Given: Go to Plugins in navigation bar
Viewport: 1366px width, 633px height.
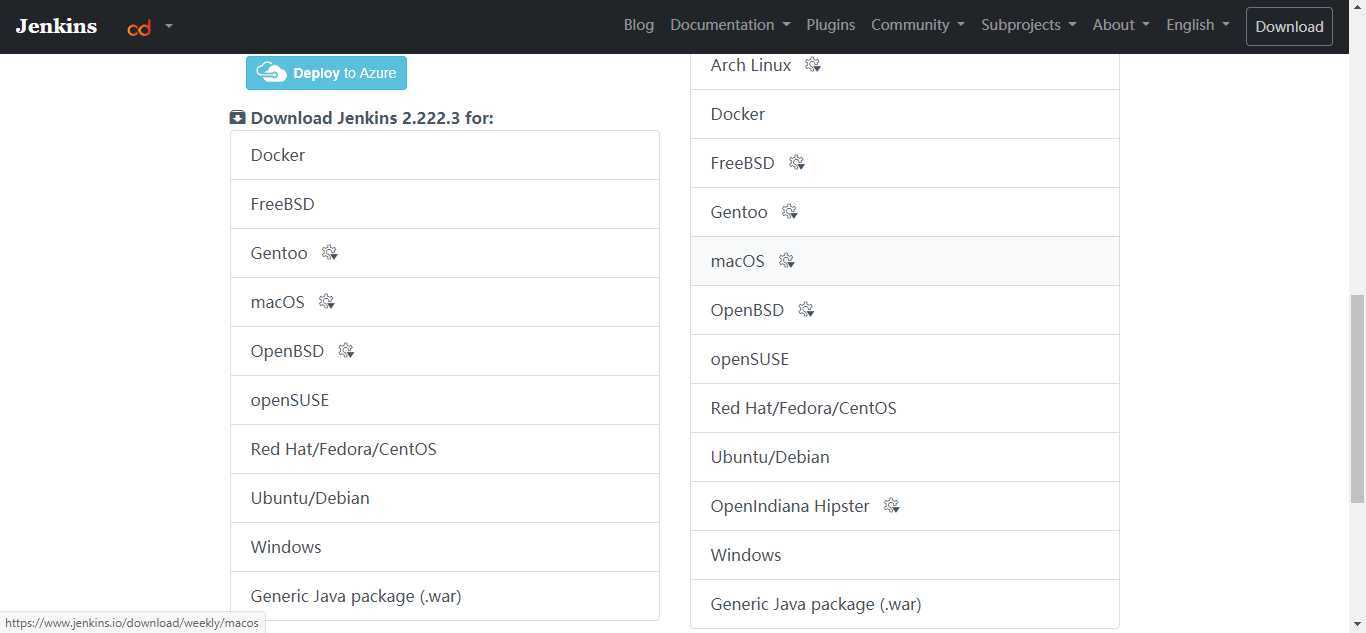Looking at the screenshot, I should point(830,25).
